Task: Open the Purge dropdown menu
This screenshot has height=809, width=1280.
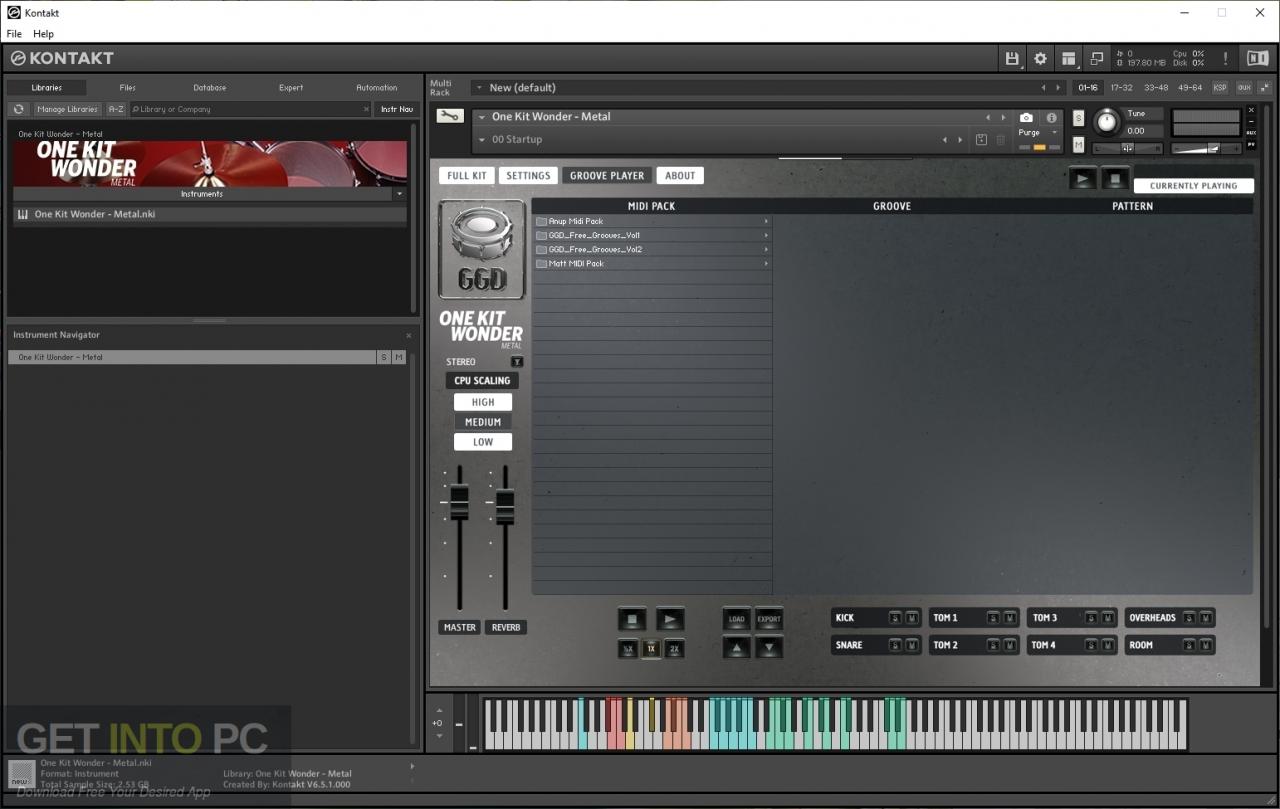Action: coord(1036,132)
